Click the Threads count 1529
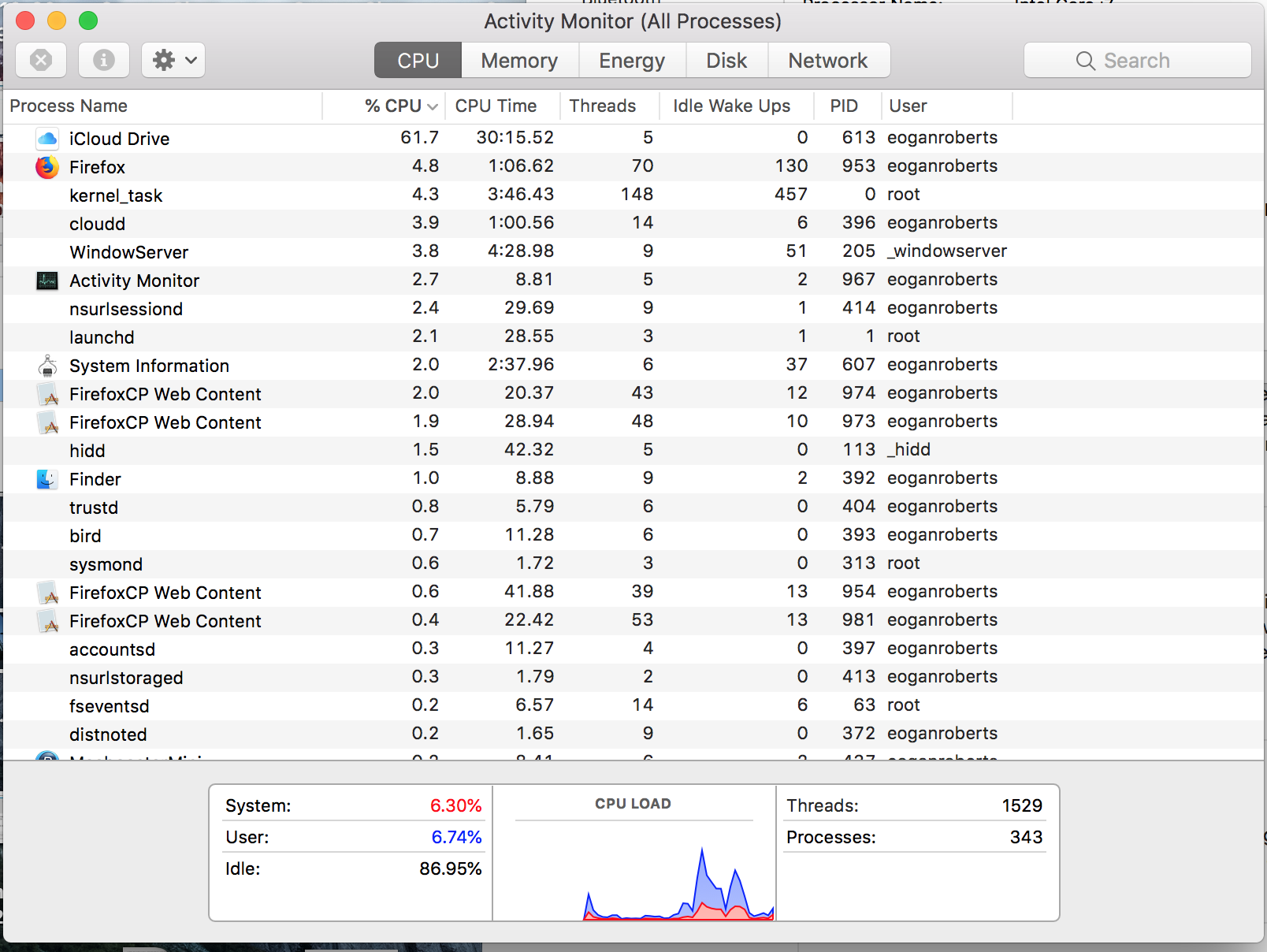Viewport: 1267px width, 952px height. (1022, 805)
